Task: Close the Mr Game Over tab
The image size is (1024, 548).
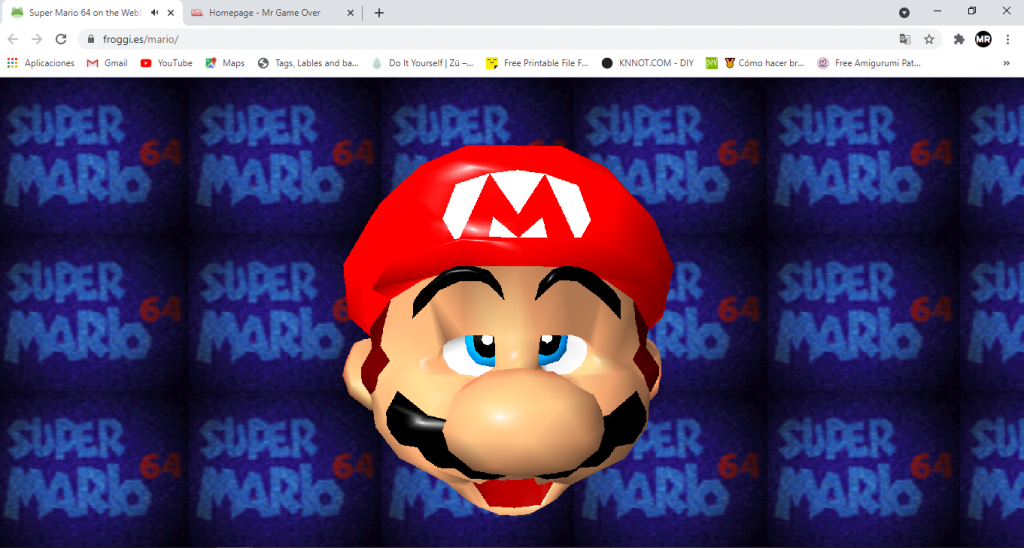Action: click(x=350, y=12)
